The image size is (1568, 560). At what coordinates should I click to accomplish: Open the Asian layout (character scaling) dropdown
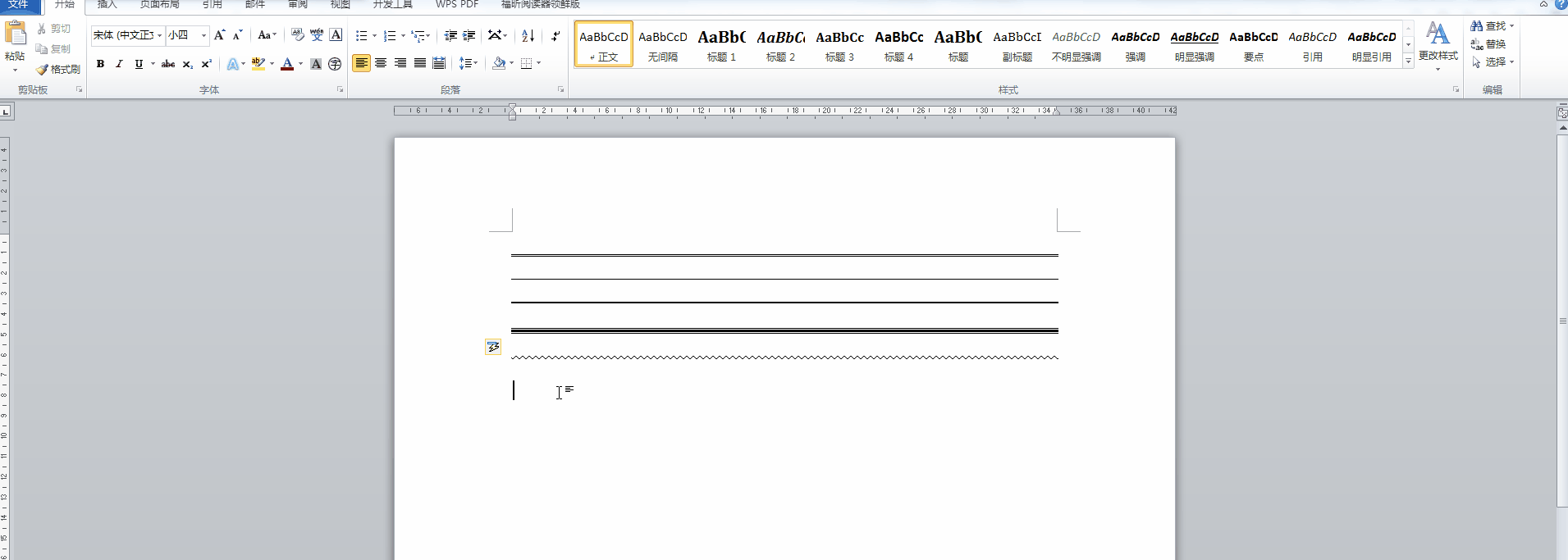coord(497,35)
